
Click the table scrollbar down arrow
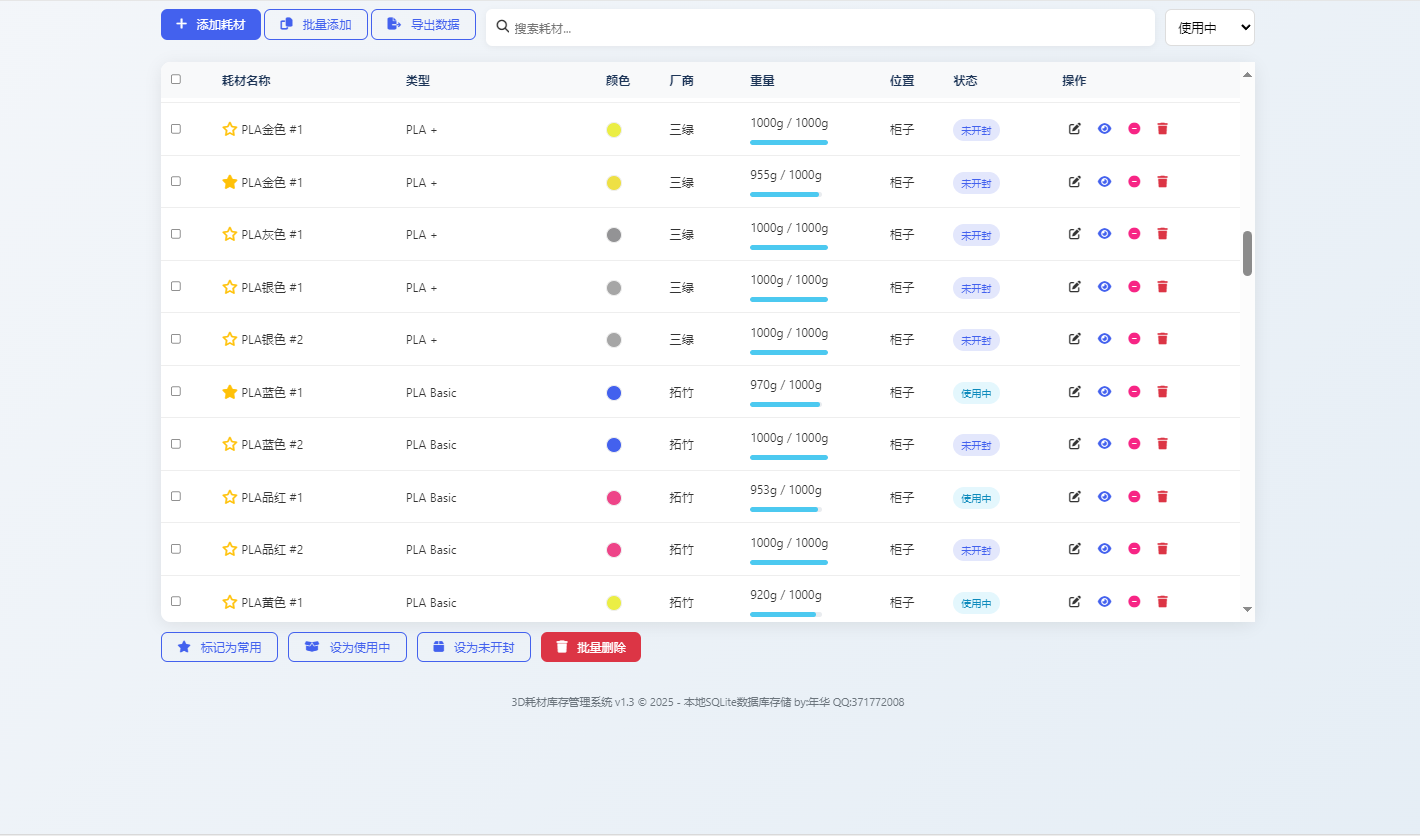tap(1247, 609)
